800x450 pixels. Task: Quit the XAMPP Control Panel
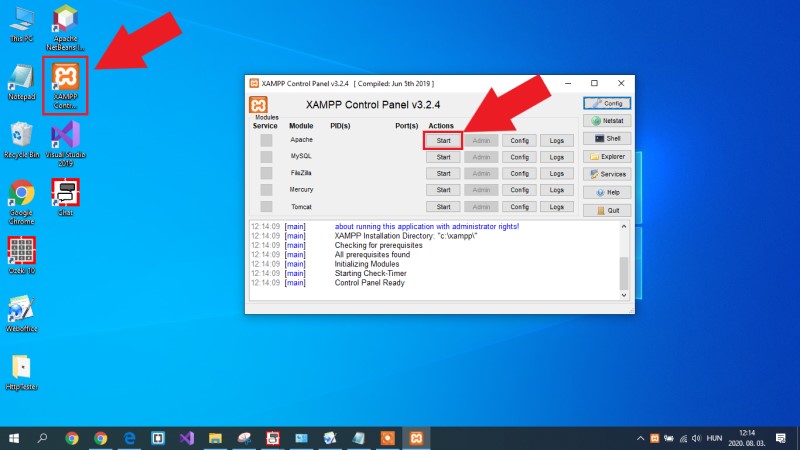coord(607,210)
